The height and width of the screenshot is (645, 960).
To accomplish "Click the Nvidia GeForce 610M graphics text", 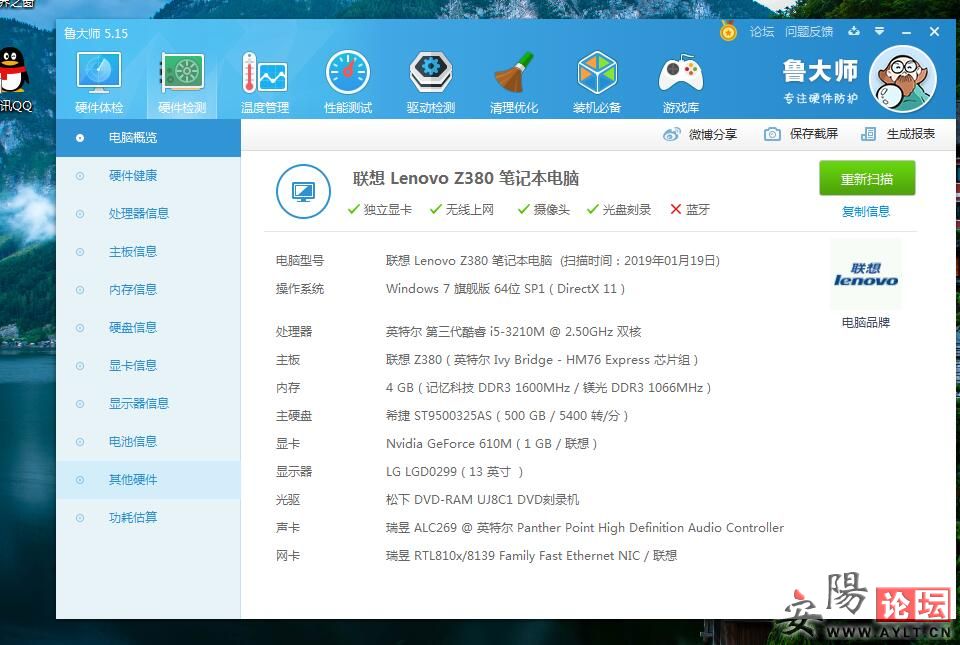I will click(x=491, y=444).
